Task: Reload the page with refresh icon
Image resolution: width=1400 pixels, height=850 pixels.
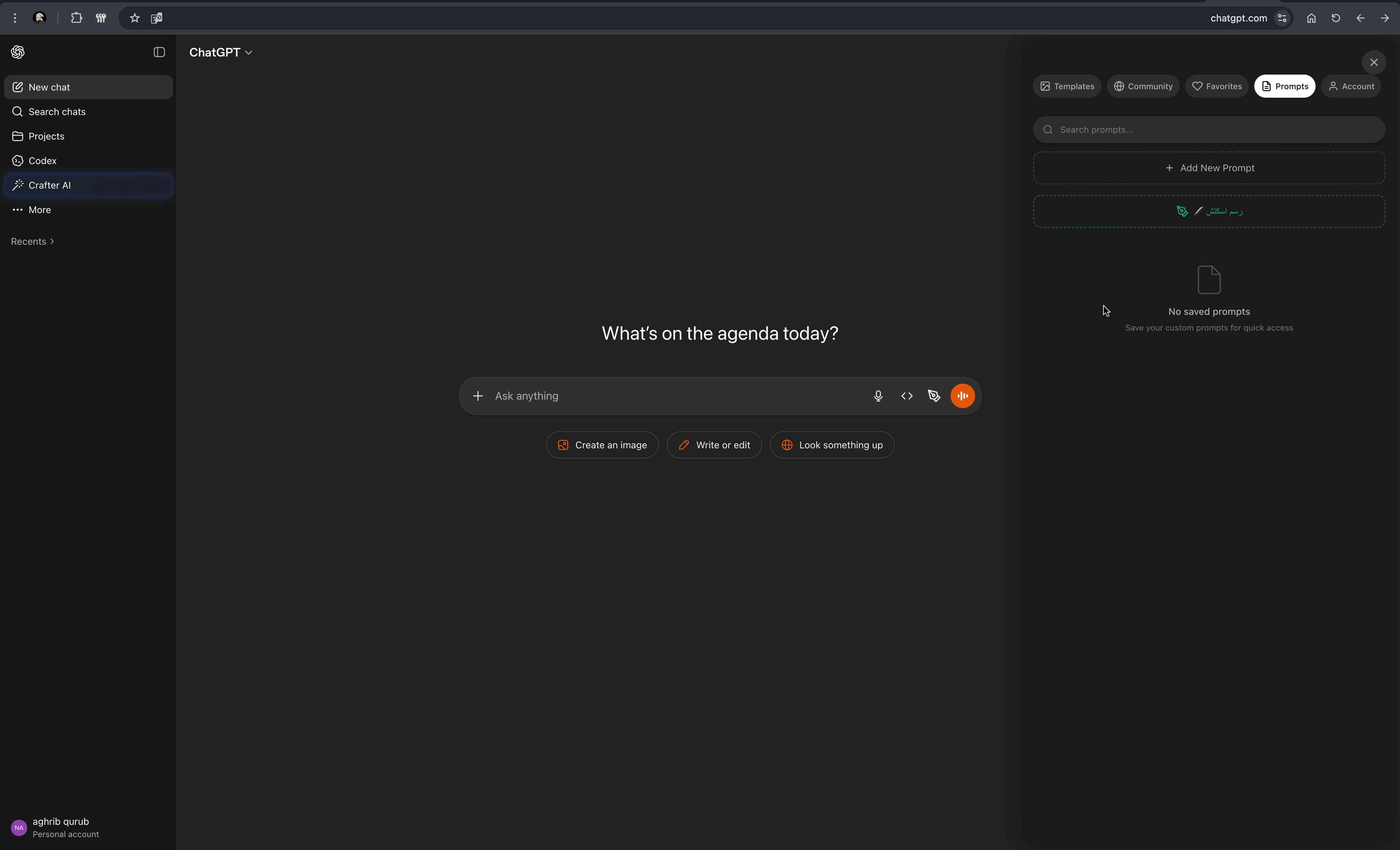Action: (x=1336, y=18)
